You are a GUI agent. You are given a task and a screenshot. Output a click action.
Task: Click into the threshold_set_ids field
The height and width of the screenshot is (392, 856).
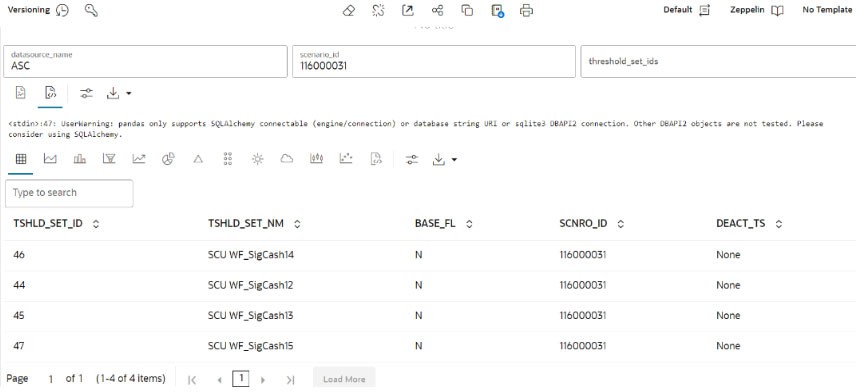point(718,61)
